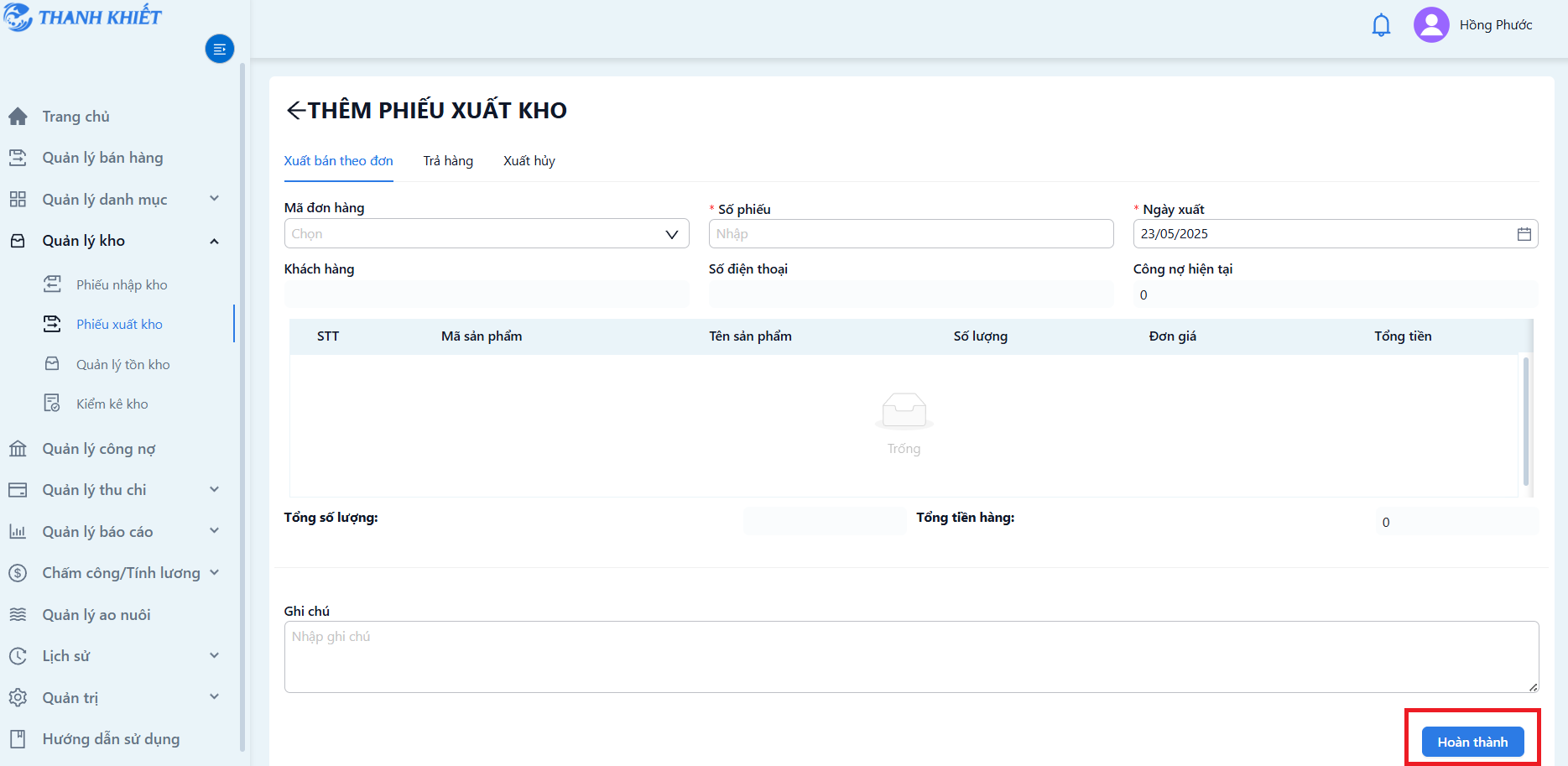Click the Hướng dẫn sử dụng book icon
Image resolution: width=1568 pixels, height=766 pixels.
[18, 739]
